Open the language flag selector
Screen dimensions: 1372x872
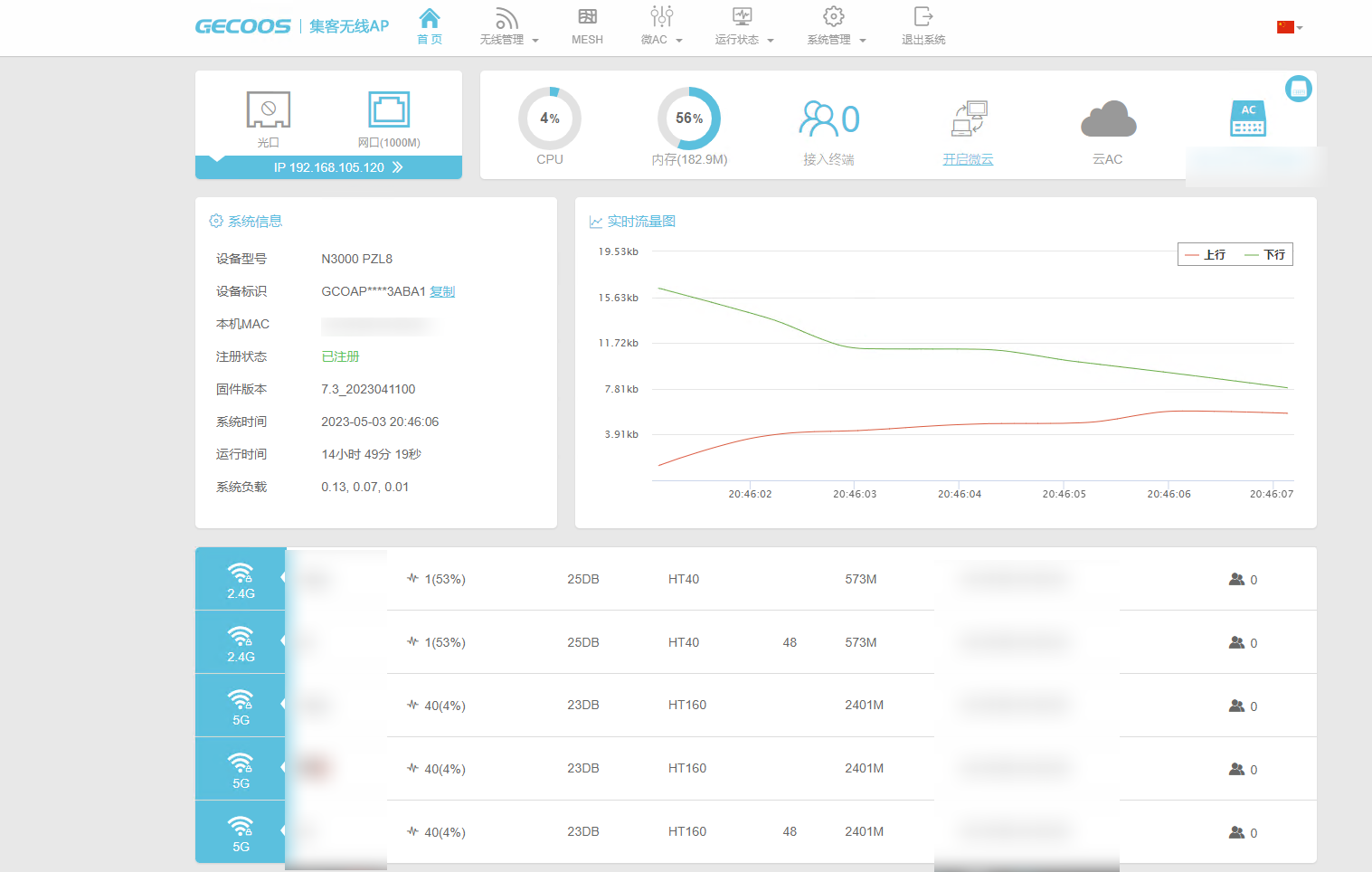pos(1289,27)
